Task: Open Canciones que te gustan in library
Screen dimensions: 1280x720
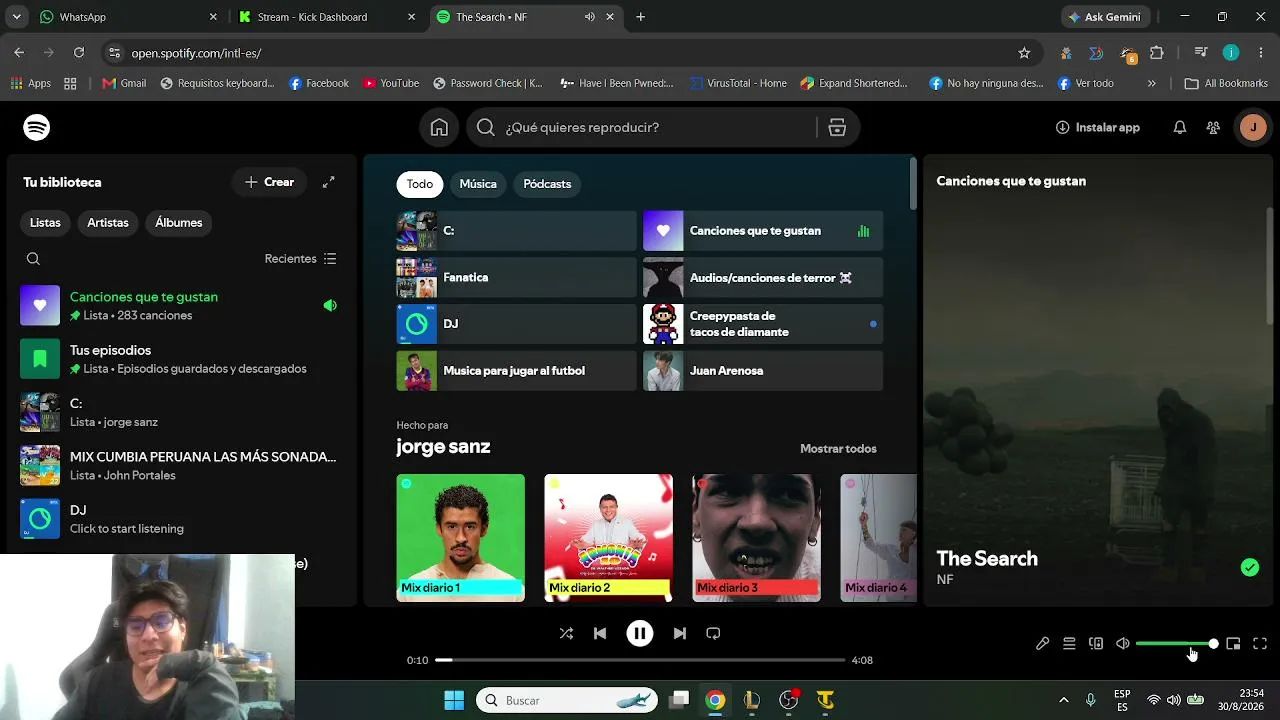Action: pyautogui.click(x=180, y=306)
